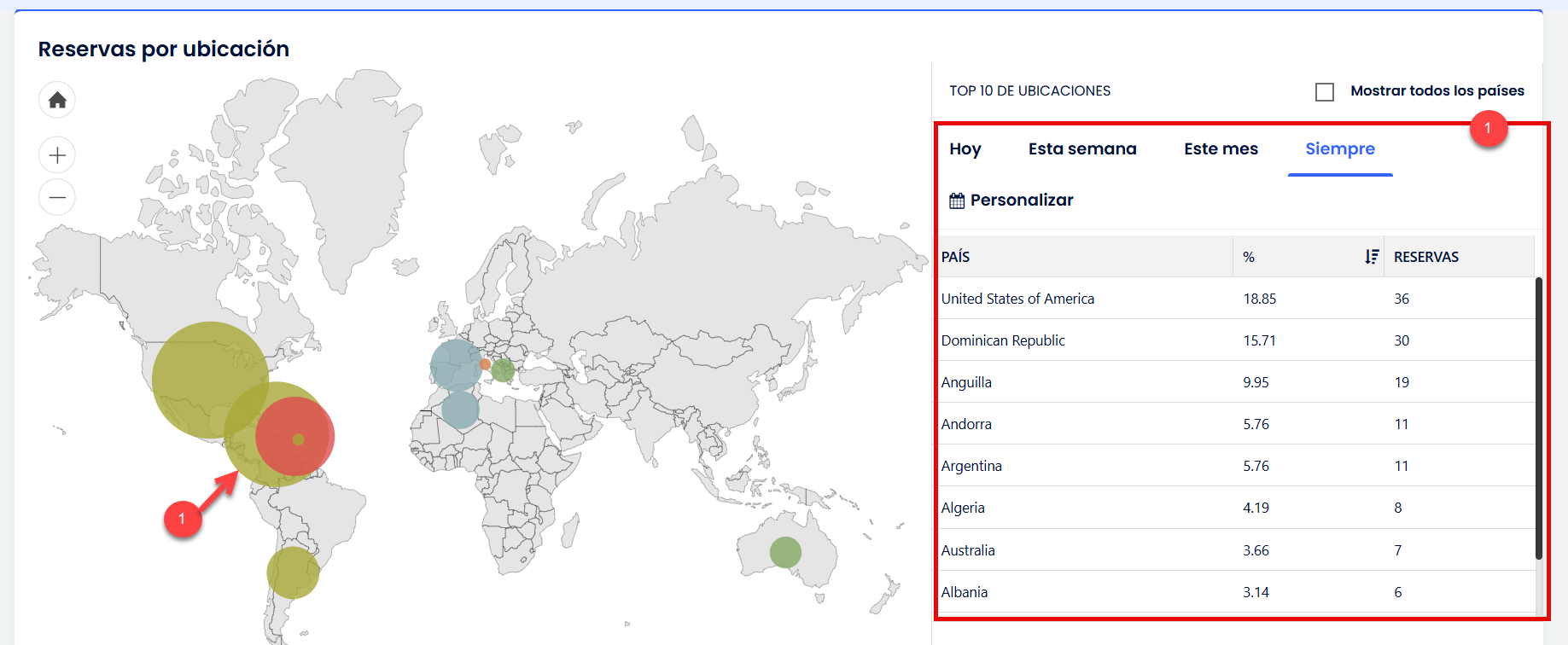Image resolution: width=1568 pixels, height=645 pixels.
Task: Enable Mostrar todos los países checkbox
Action: pos(1325,91)
